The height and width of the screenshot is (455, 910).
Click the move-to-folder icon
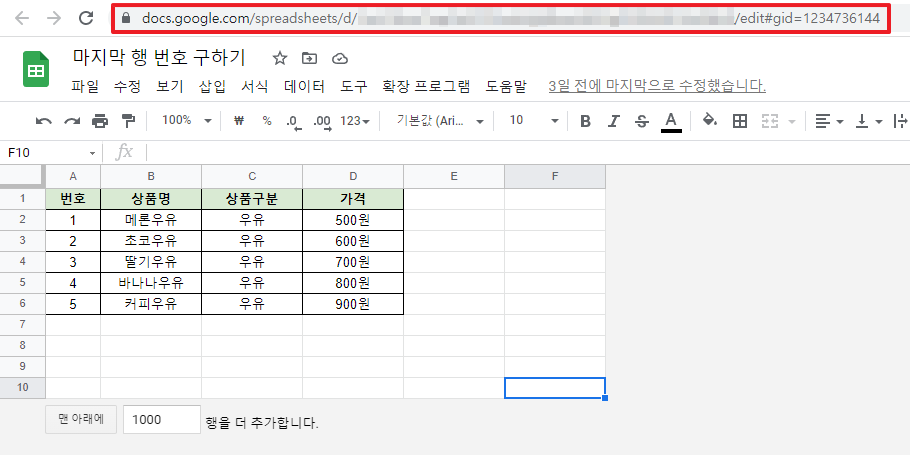pyautogui.click(x=310, y=58)
